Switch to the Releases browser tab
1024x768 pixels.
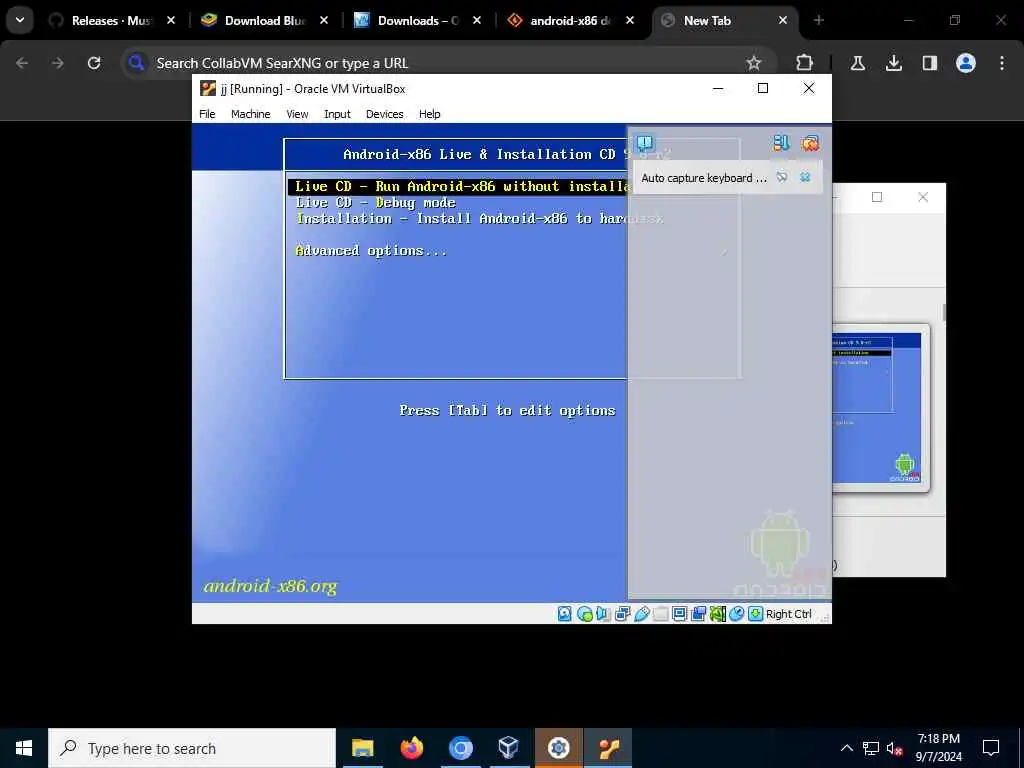(x=111, y=20)
